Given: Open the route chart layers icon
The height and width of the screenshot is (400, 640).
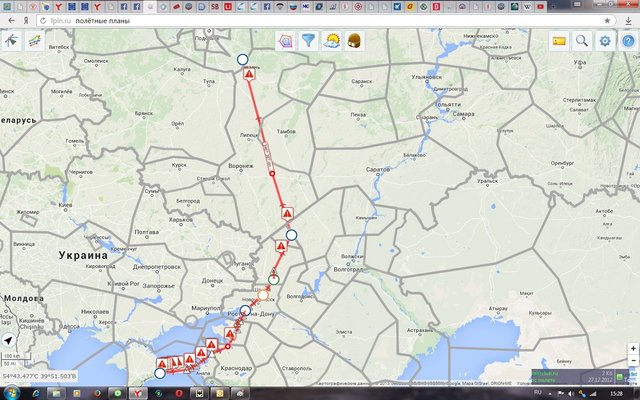Looking at the screenshot, I should [35, 41].
